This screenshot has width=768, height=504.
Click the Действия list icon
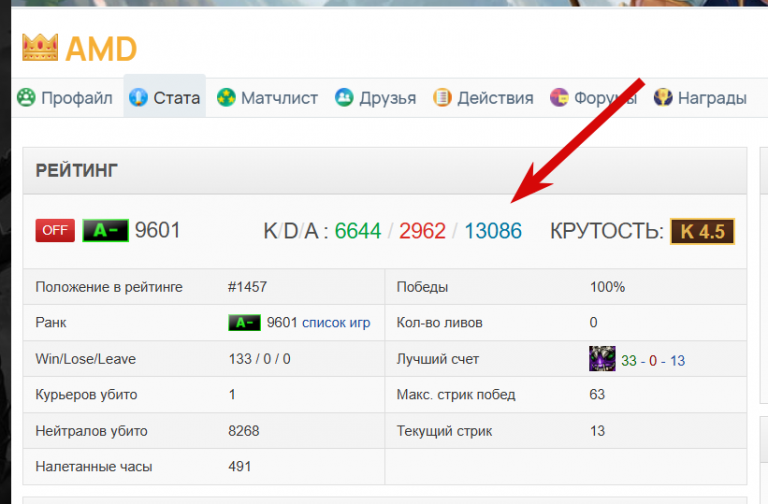pyautogui.click(x=442, y=97)
